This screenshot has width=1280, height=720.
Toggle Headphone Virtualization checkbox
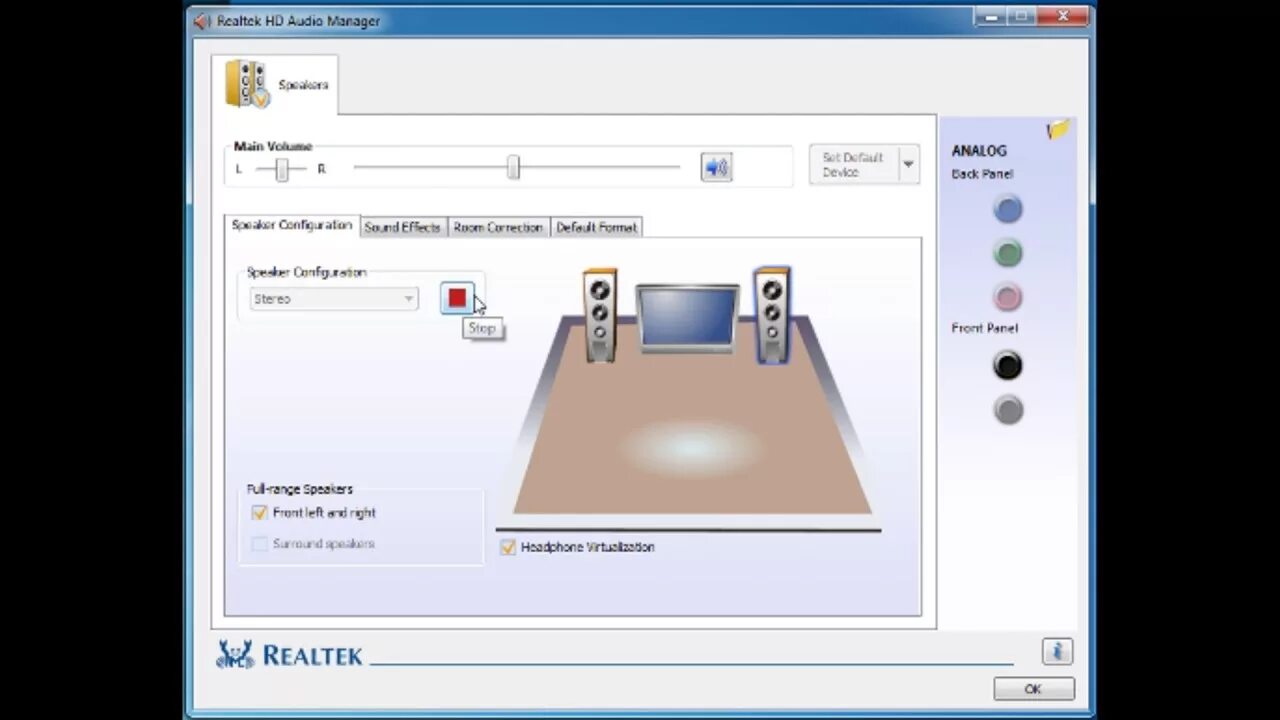pyautogui.click(x=508, y=547)
